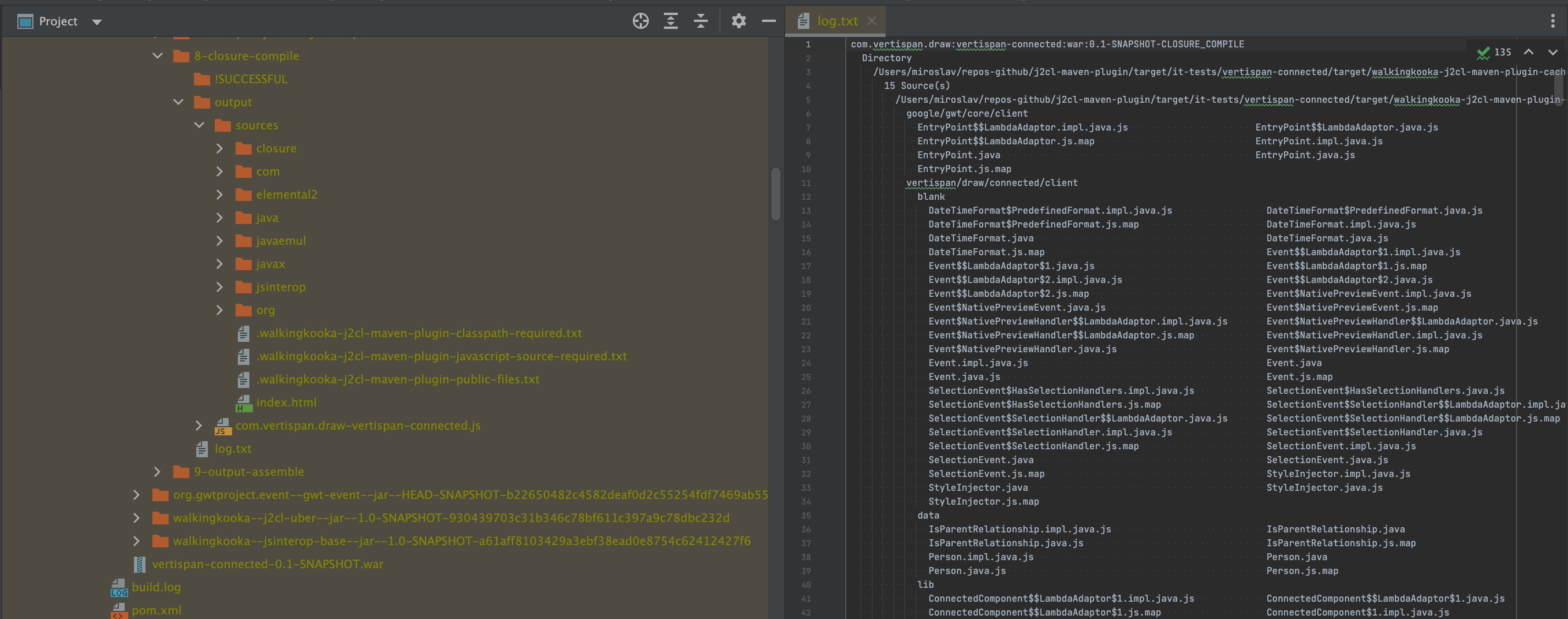
Task: Click line number 12 in gutter
Action: coord(805,197)
